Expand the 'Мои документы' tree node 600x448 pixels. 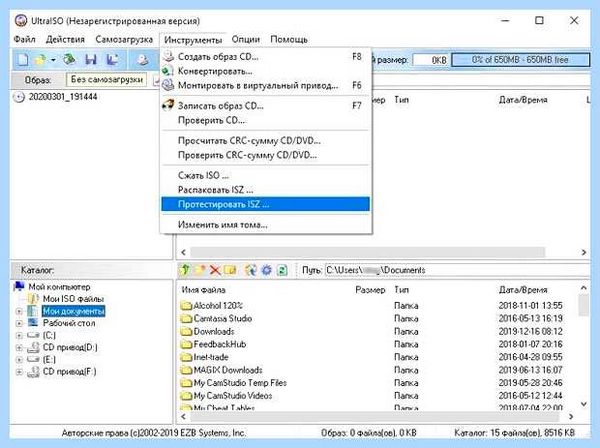point(19,311)
